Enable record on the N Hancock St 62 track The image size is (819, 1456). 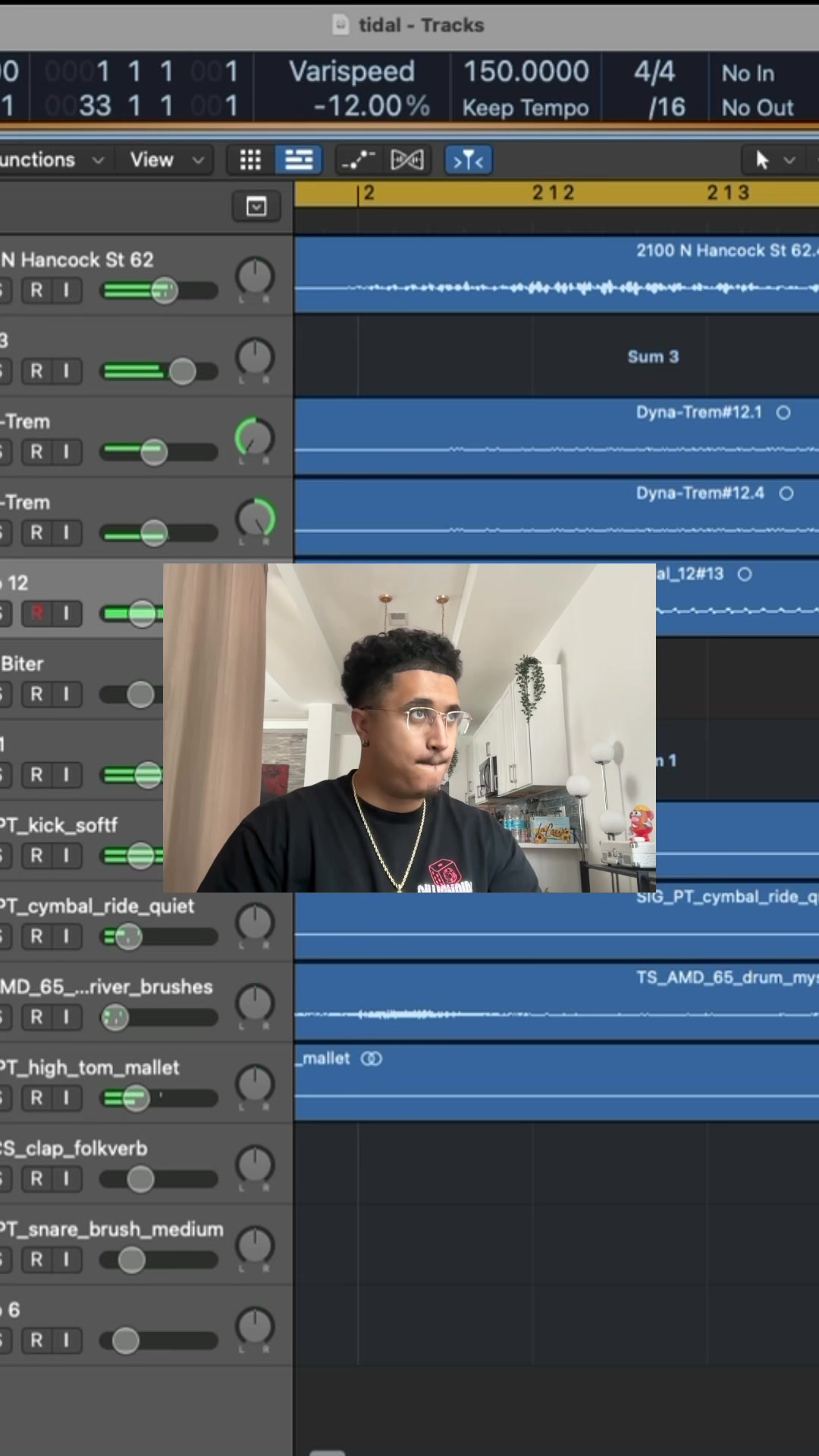coord(36,290)
